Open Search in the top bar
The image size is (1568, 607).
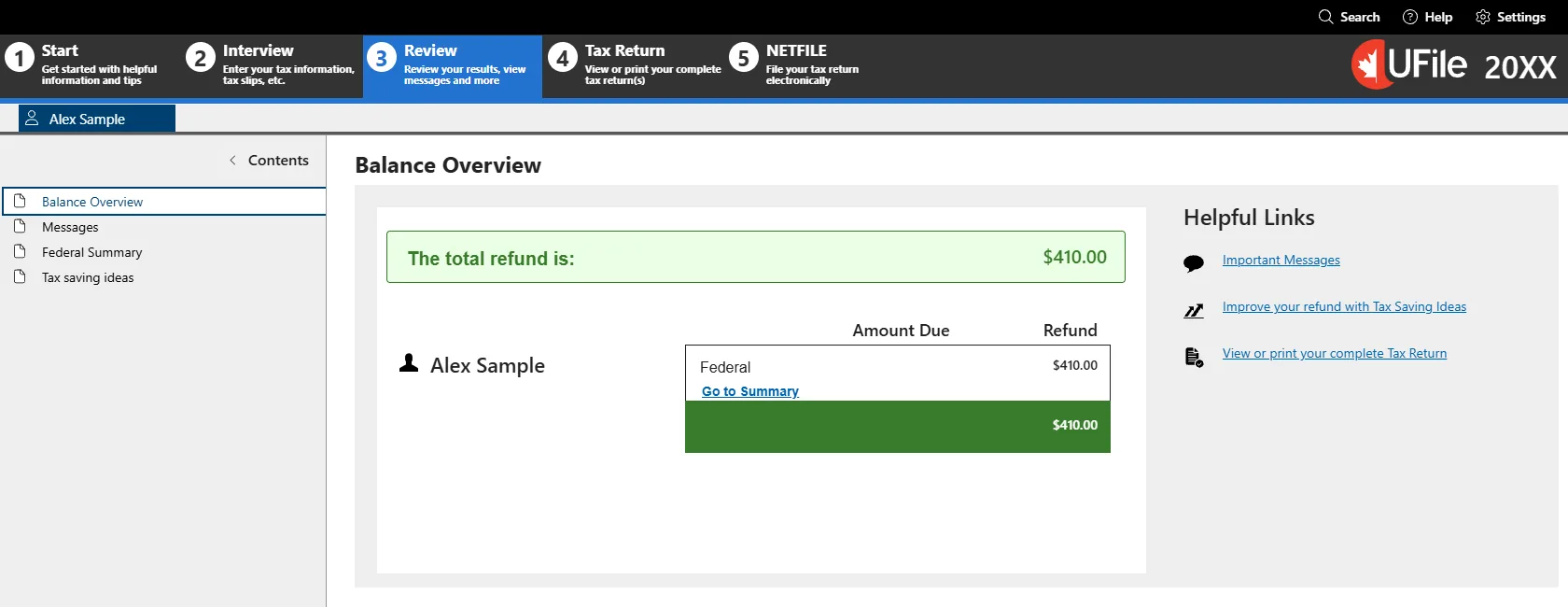click(1349, 17)
